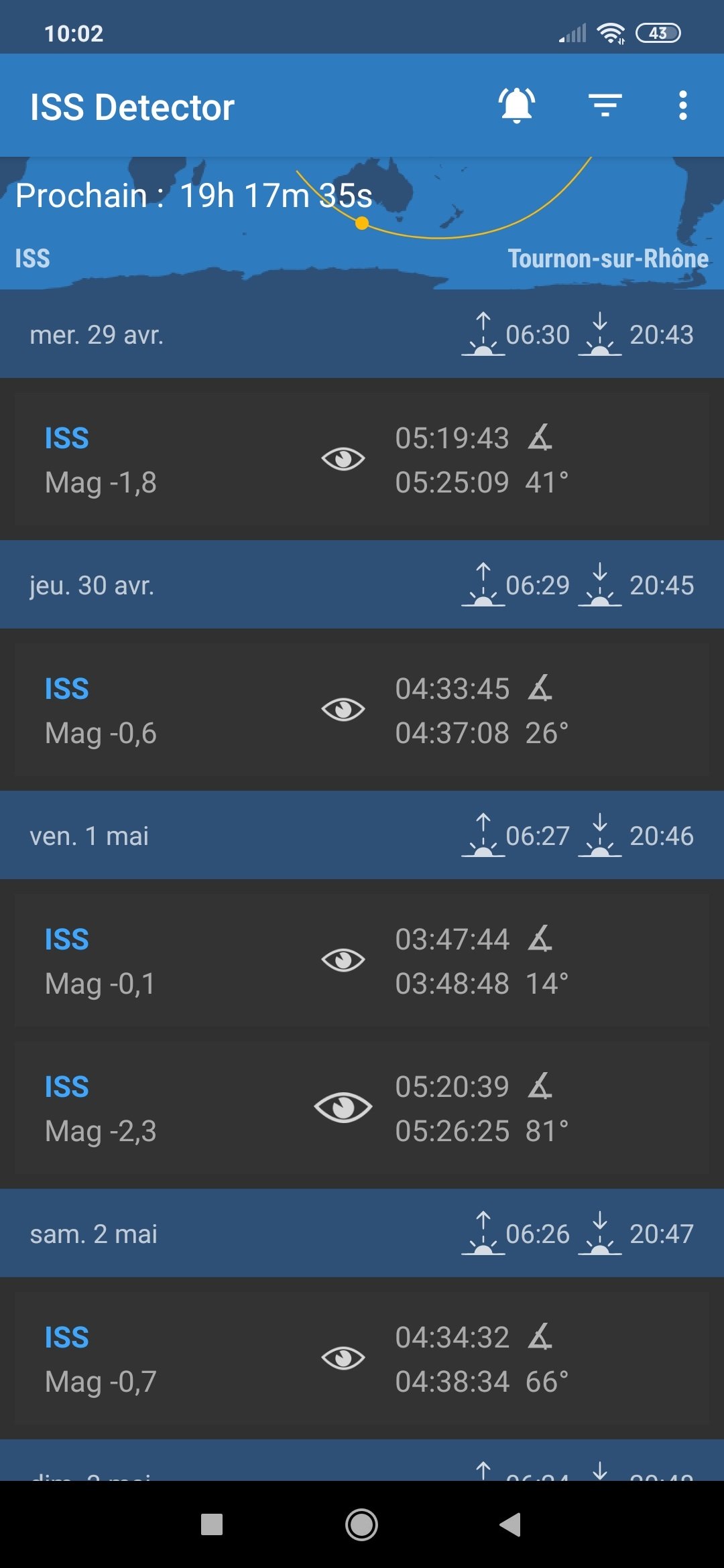Tap the yellow ISS position dot on map

[x=362, y=224]
